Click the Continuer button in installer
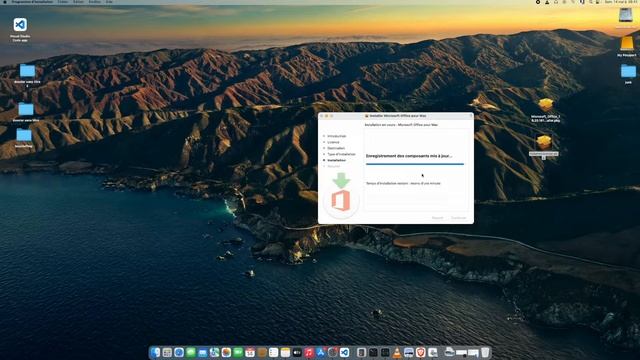Image resolution: width=640 pixels, height=360 pixels. coord(458,218)
